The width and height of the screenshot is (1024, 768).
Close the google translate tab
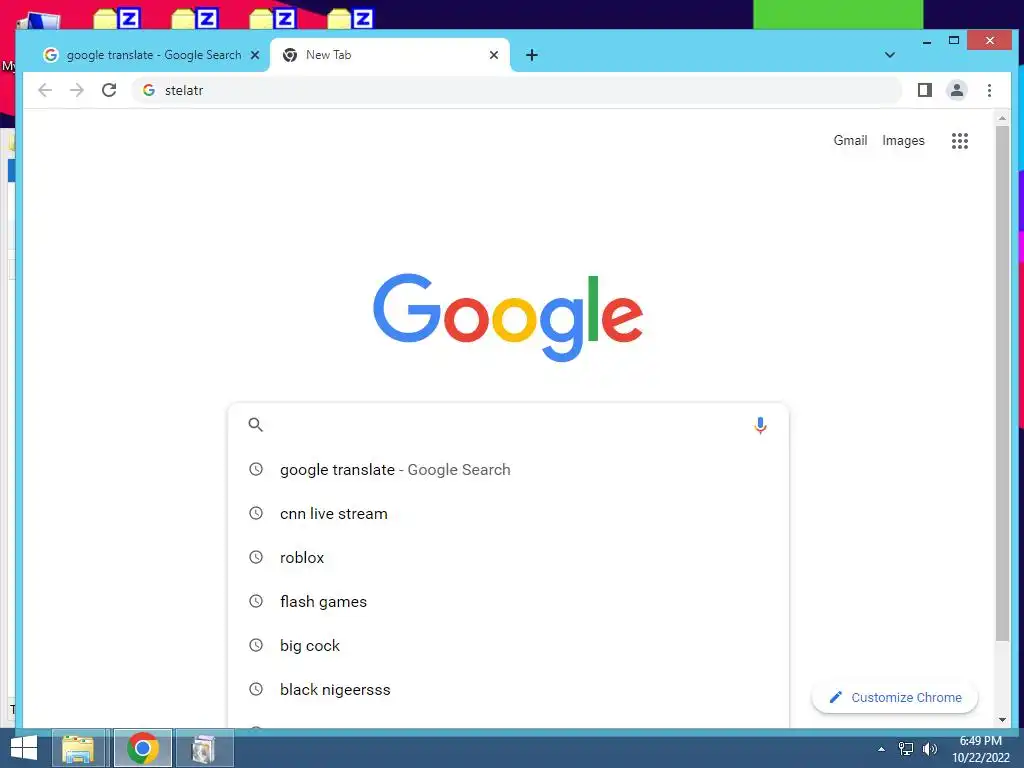[x=255, y=55]
